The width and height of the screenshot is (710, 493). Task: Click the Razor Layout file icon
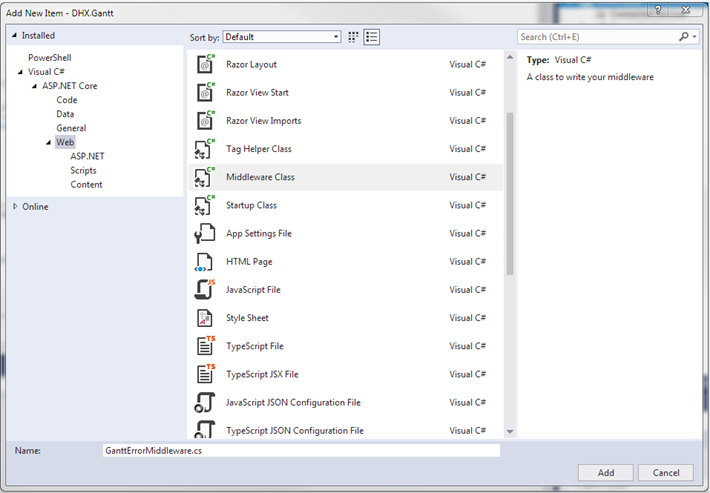coord(204,65)
